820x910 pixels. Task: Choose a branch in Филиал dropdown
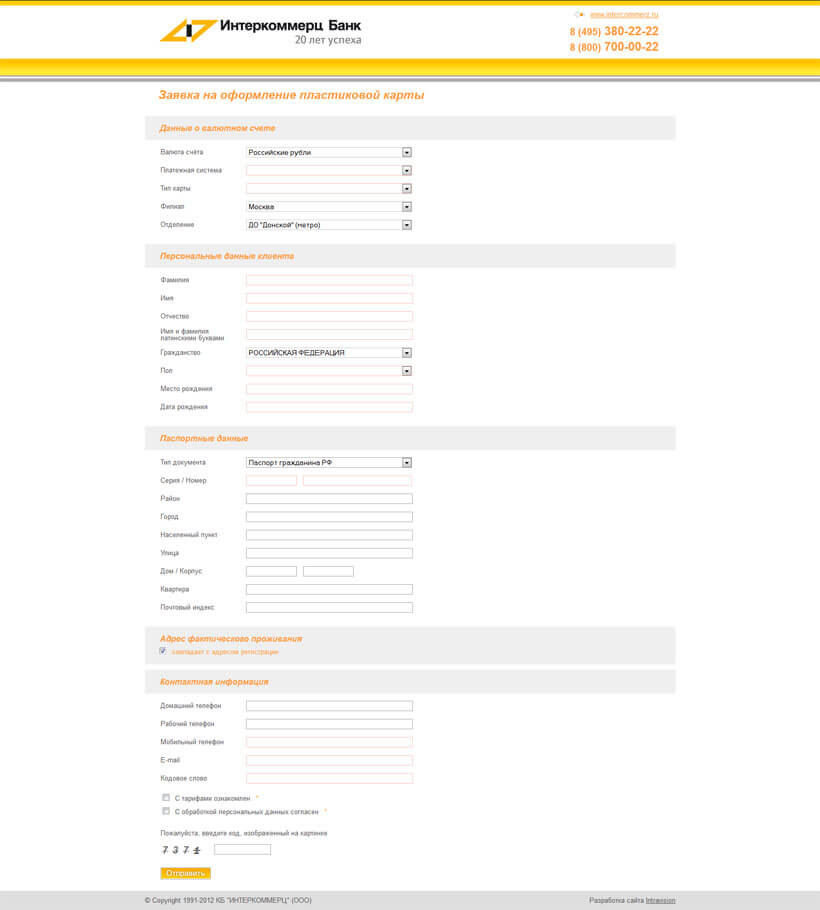click(x=329, y=207)
